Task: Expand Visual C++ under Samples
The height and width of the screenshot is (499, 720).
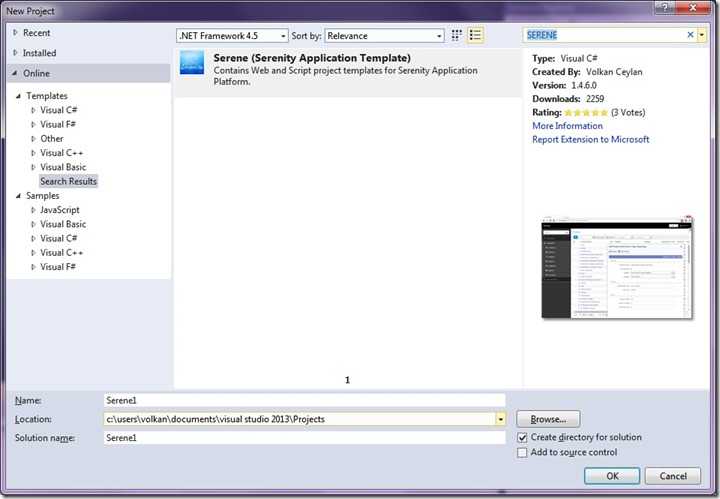Action: coord(33,252)
